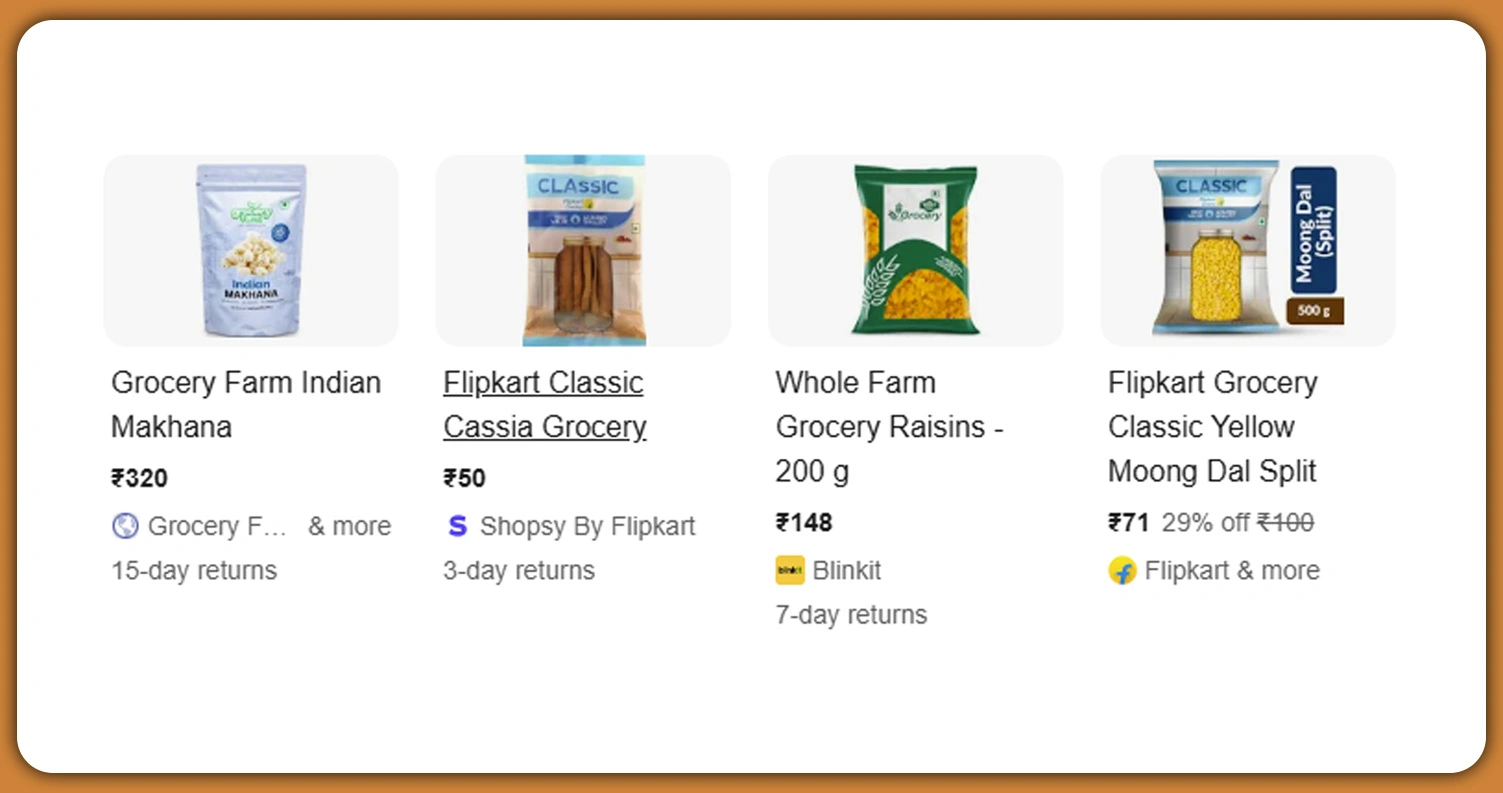Expand '& more' sellers for Indian Makhana
Viewport: 1503px width, 793px height.
(x=349, y=525)
